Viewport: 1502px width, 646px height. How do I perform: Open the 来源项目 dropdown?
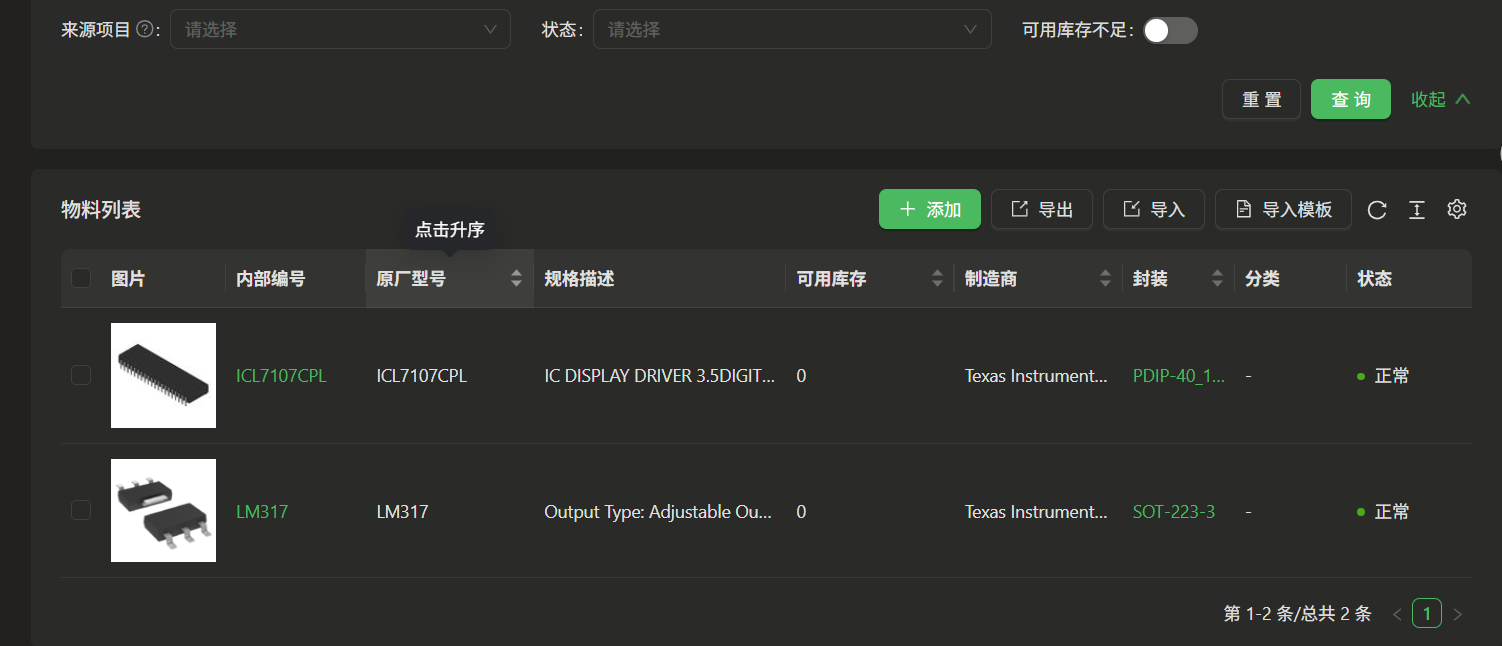point(340,30)
